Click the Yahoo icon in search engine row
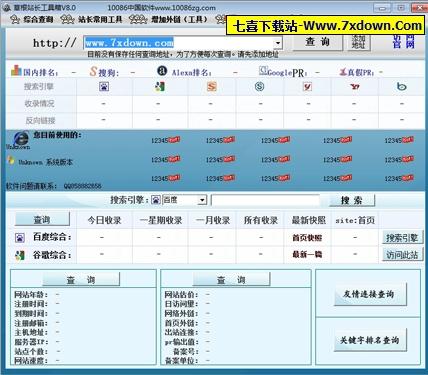This screenshot has width=428, height=375. pos(355,87)
